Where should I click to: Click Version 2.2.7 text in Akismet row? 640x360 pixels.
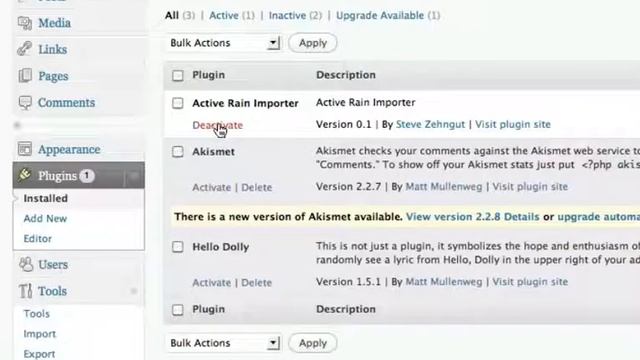point(348,187)
